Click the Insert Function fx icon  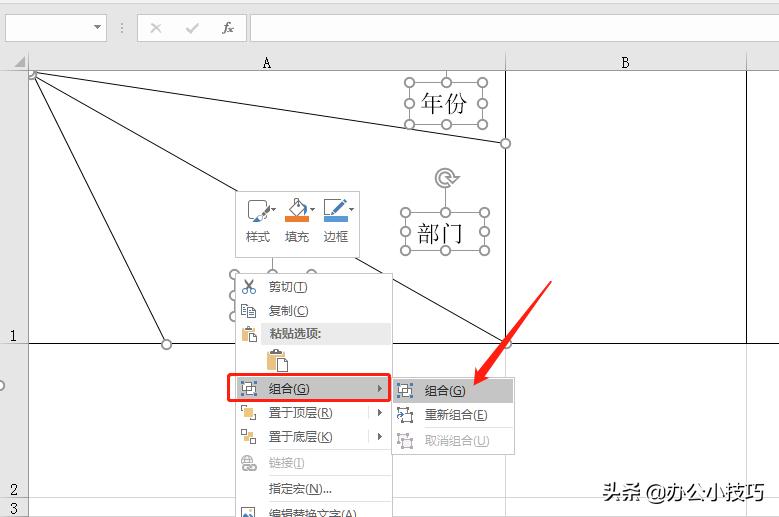pyautogui.click(x=228, y=27)
